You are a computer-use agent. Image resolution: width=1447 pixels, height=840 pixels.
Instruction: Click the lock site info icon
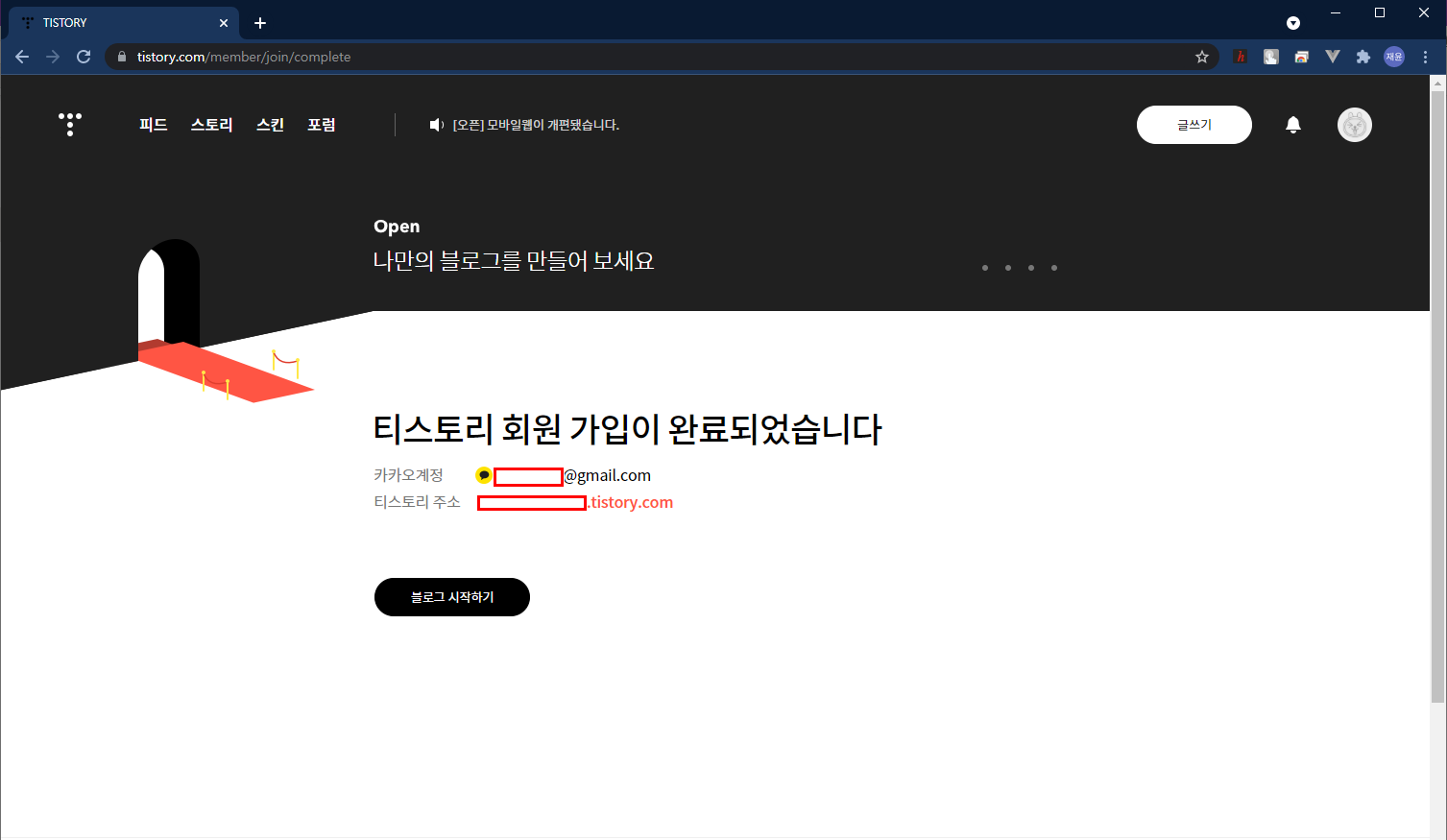(121, 57)
